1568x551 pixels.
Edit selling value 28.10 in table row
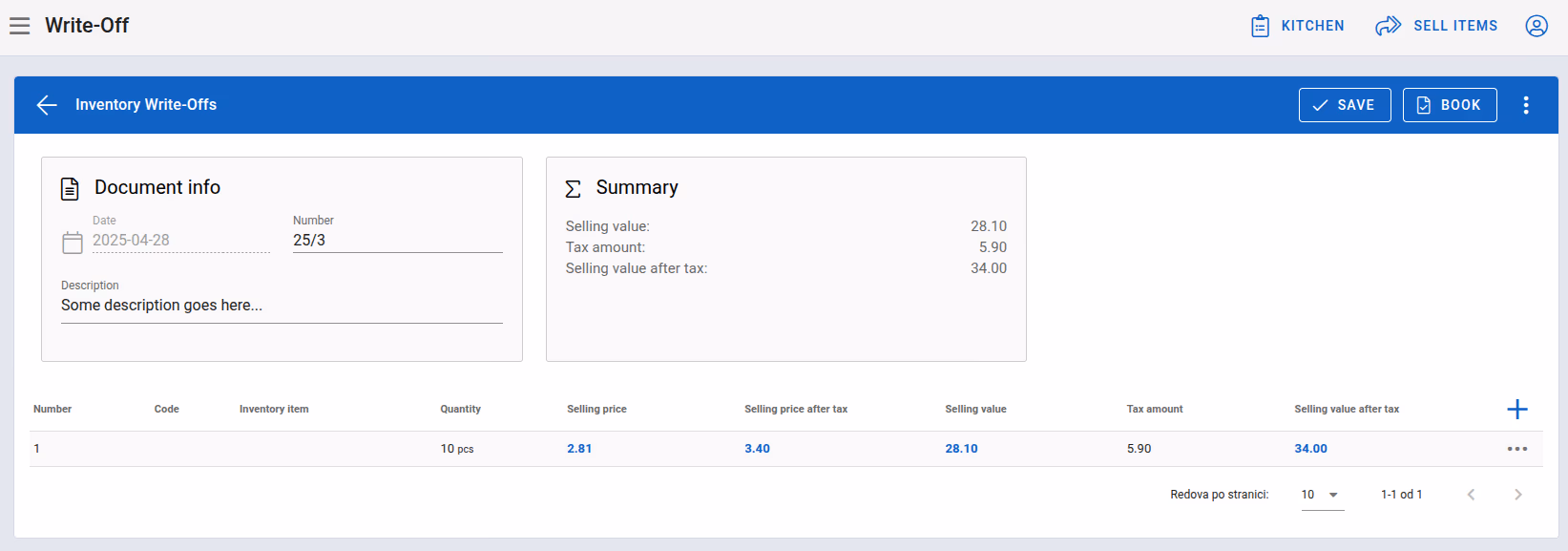pos(961,449)
